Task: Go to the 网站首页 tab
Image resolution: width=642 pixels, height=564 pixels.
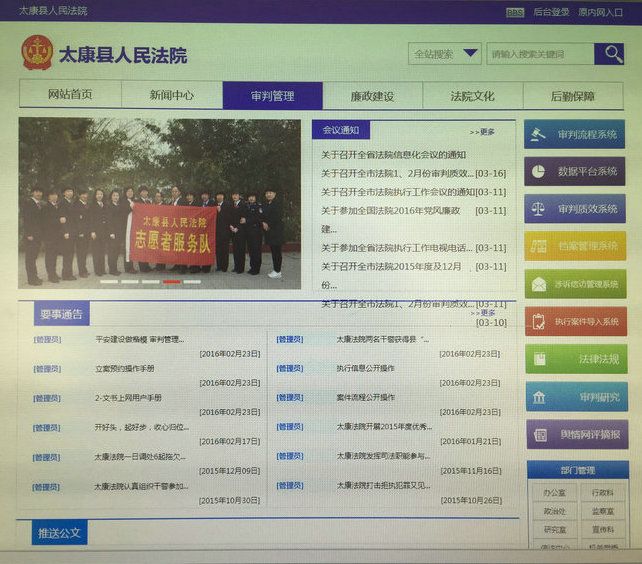Action: click(70, 94)
